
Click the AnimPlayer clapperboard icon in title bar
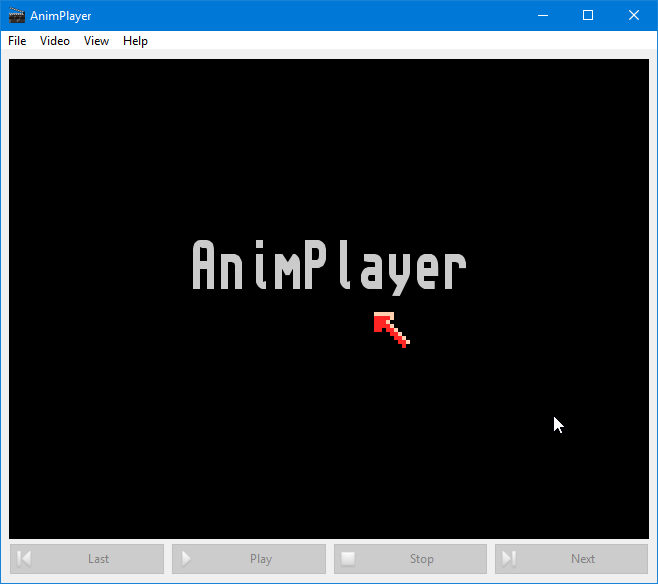[16, 15]
